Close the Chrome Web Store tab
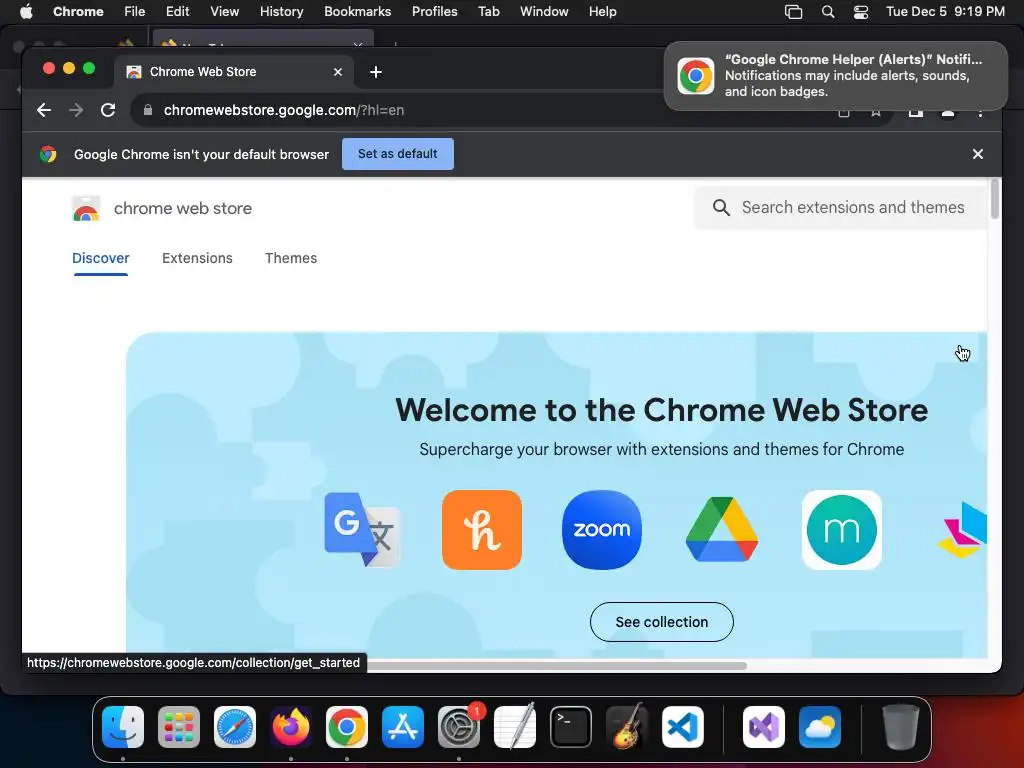Screen dimensions: 1024x768 [x=338, y=72]
